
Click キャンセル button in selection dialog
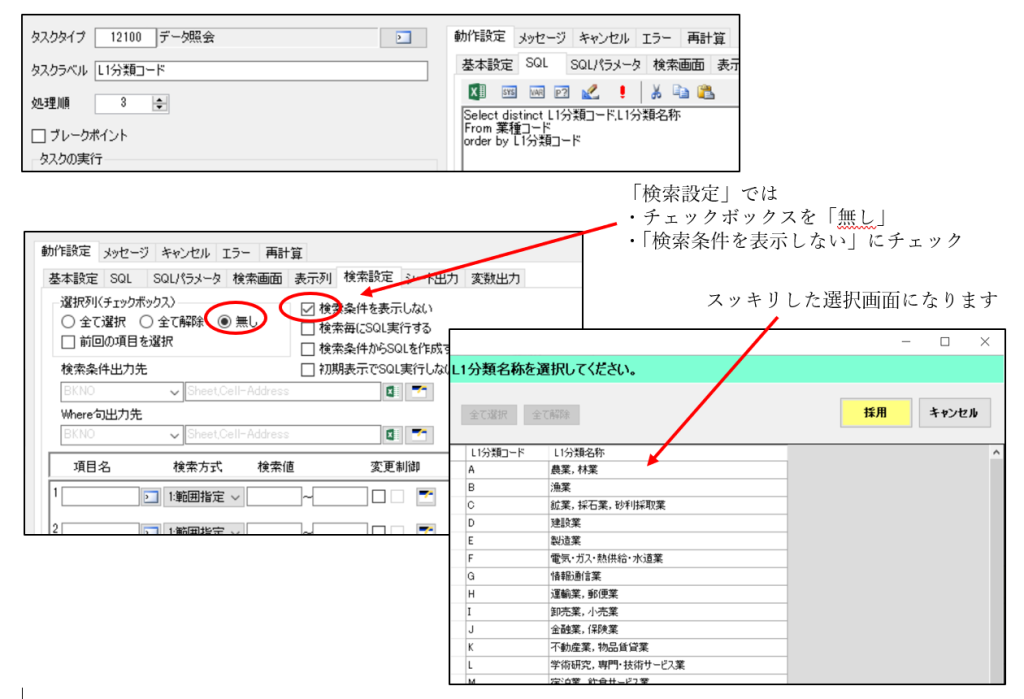(954, 413)
